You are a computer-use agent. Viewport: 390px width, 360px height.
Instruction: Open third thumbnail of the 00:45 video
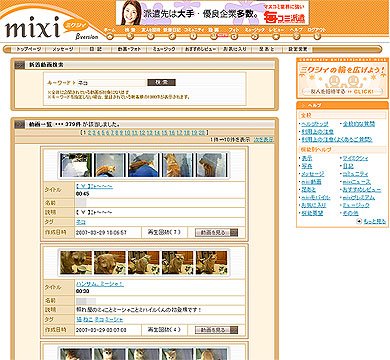tap(144, 165)
